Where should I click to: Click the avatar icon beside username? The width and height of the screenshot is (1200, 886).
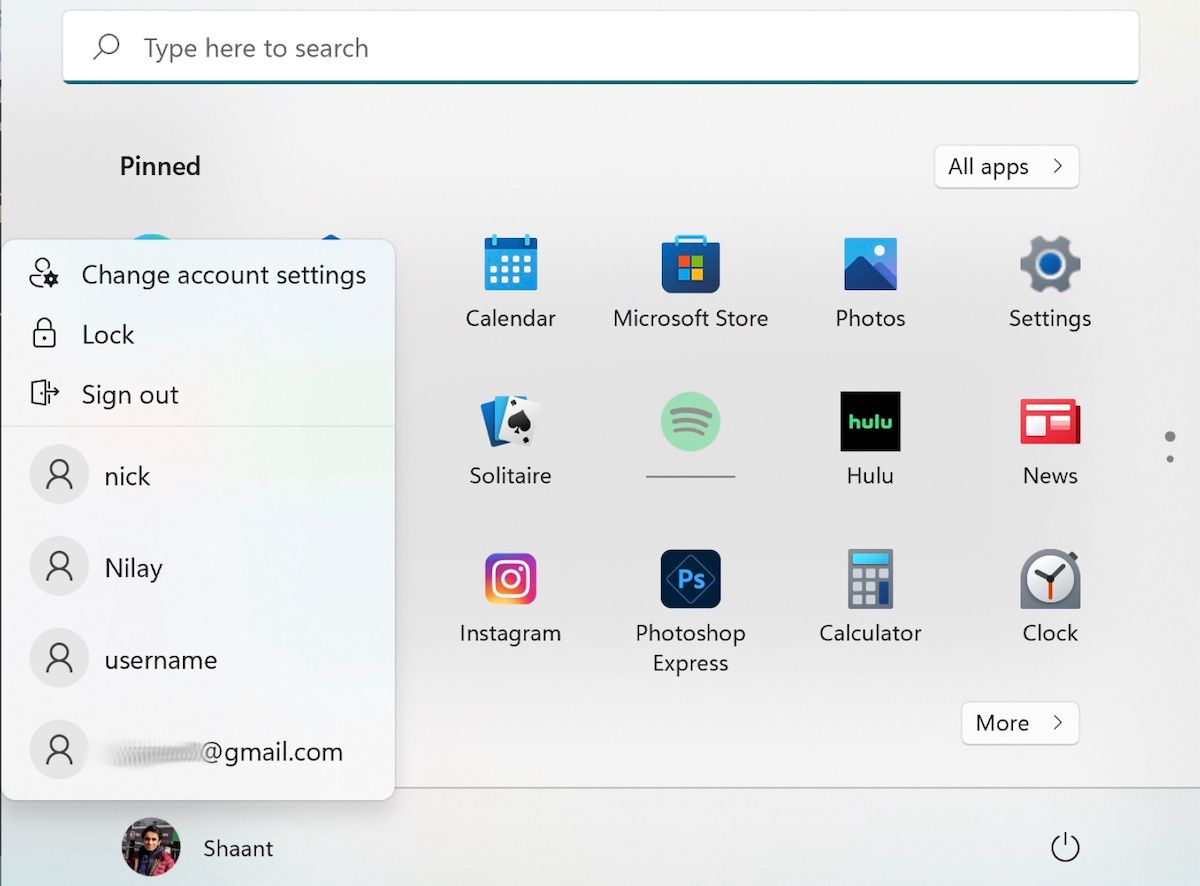59,659
